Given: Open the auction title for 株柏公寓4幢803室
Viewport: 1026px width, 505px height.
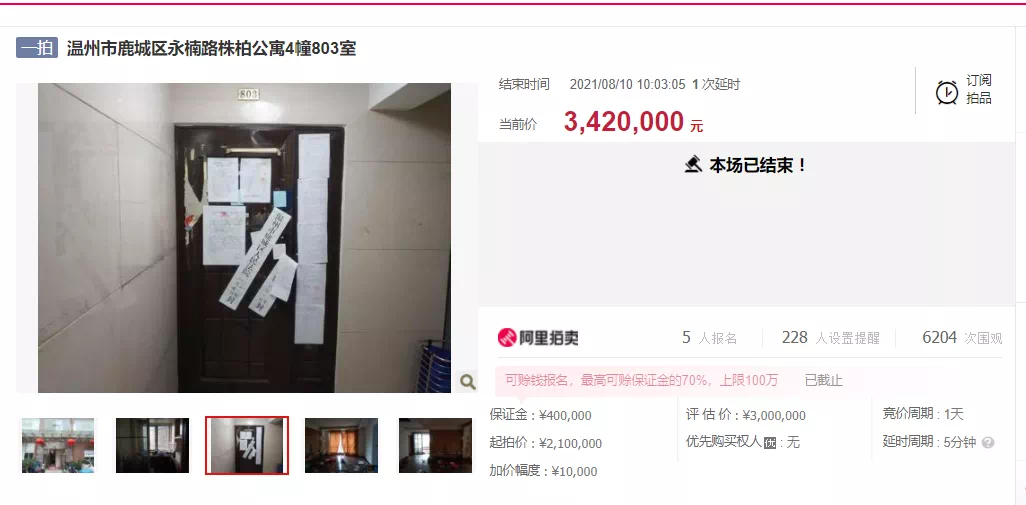Looking at the screenshot, I should click(x=211, y=48).
